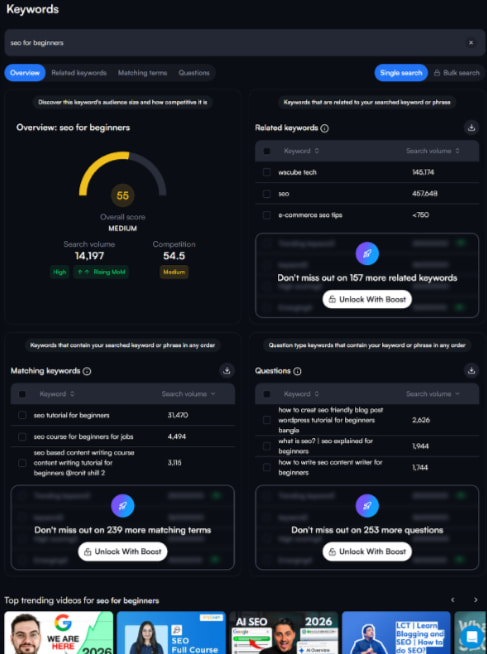Click the 31,470 search volume value
487x654 pixels.
pos(178,415)
